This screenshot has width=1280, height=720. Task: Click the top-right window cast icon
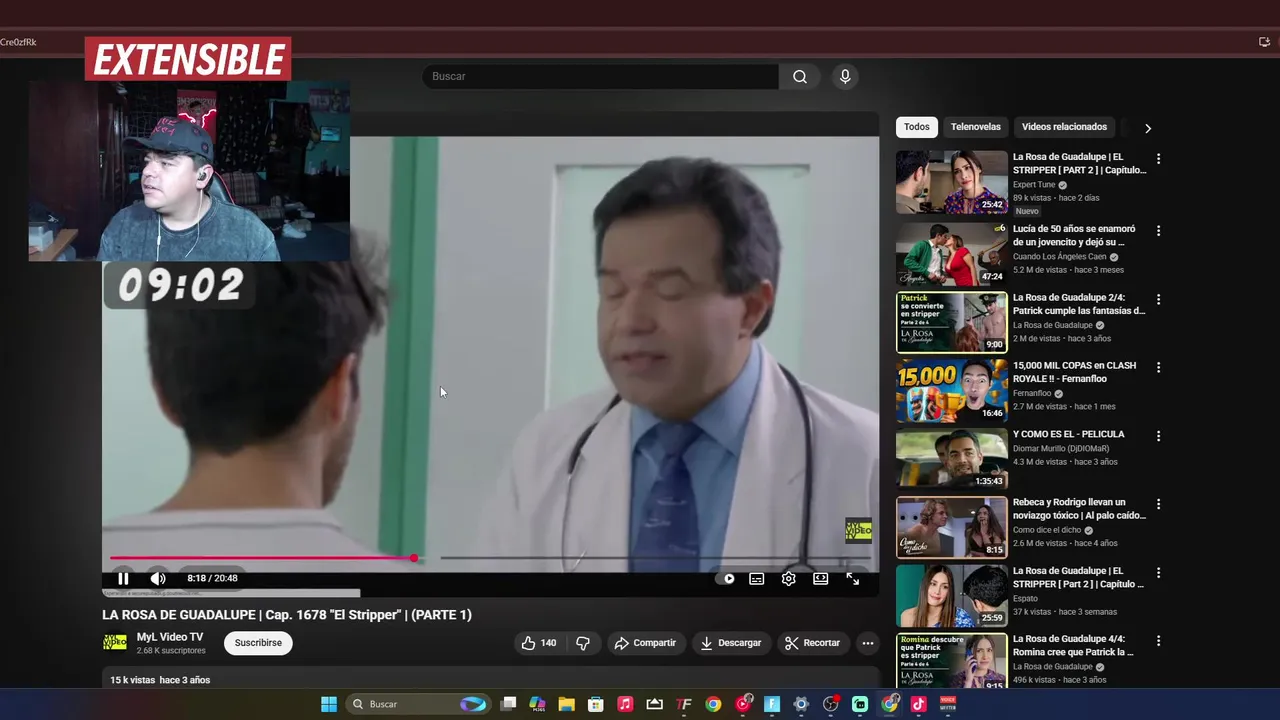pos(1264,42)
